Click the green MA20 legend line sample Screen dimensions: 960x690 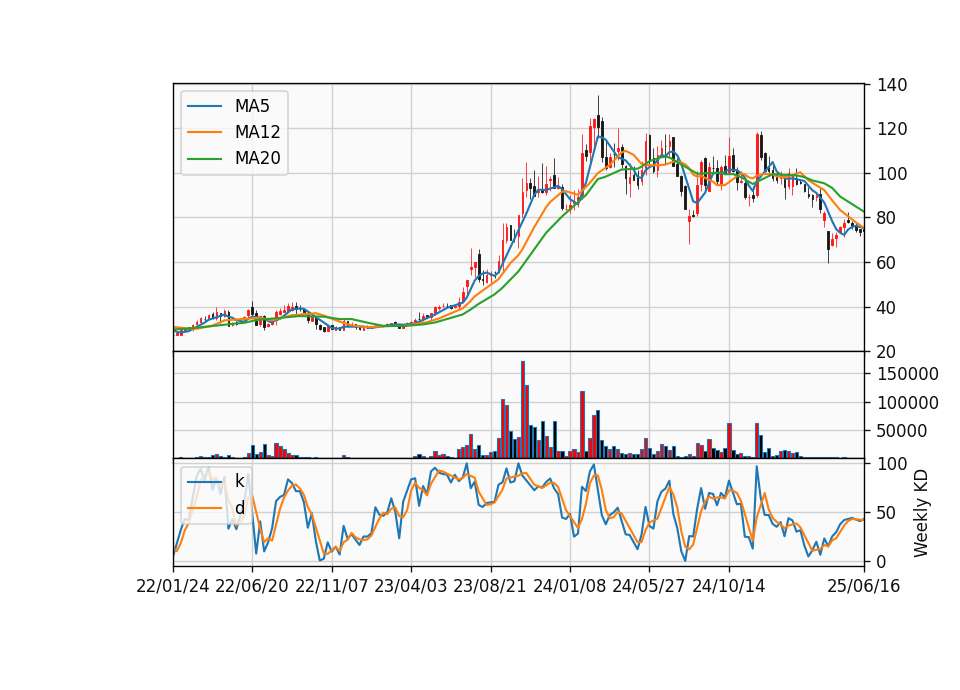(204, 159)
